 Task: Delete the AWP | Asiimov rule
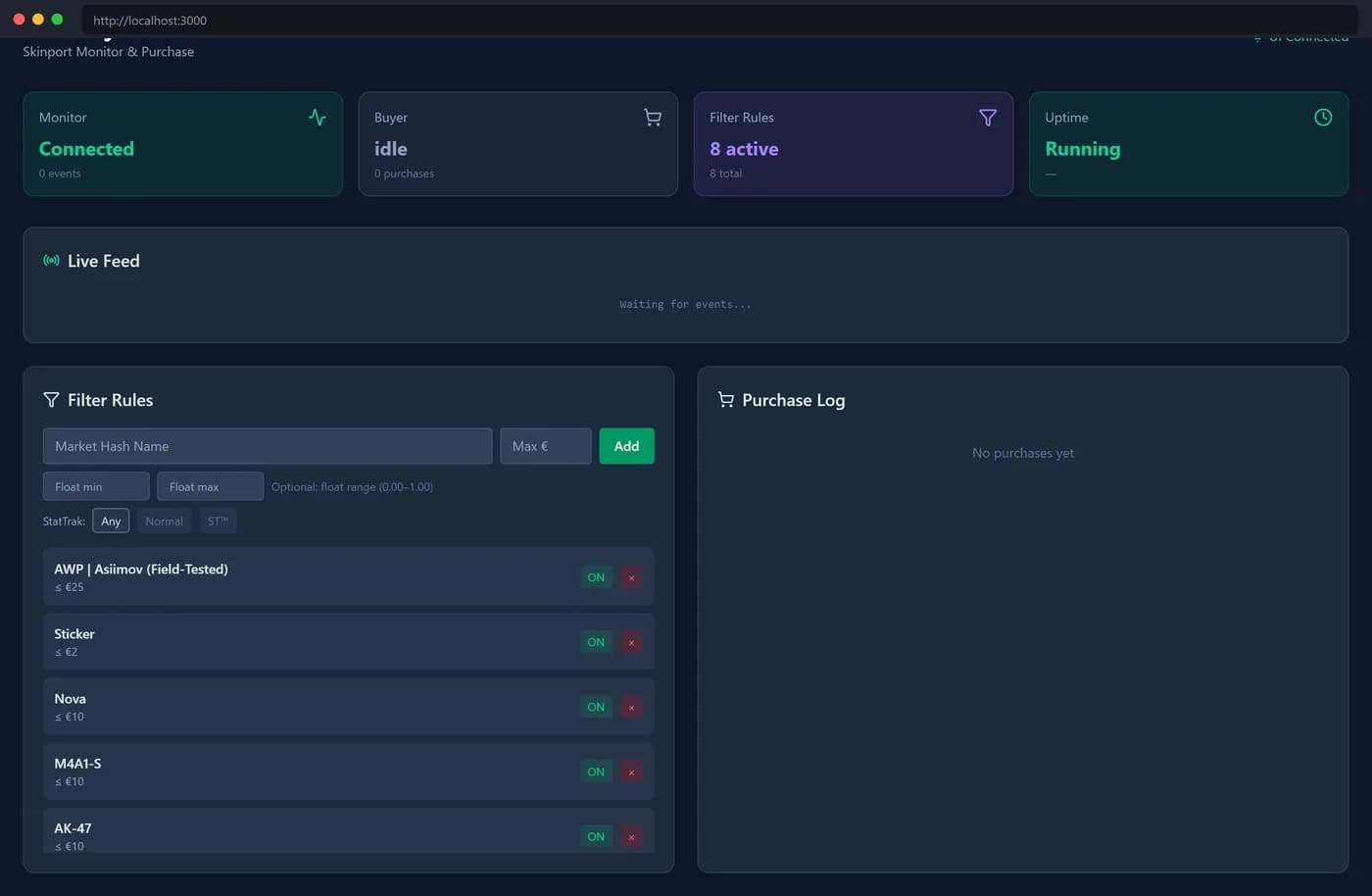click(631, 577)
